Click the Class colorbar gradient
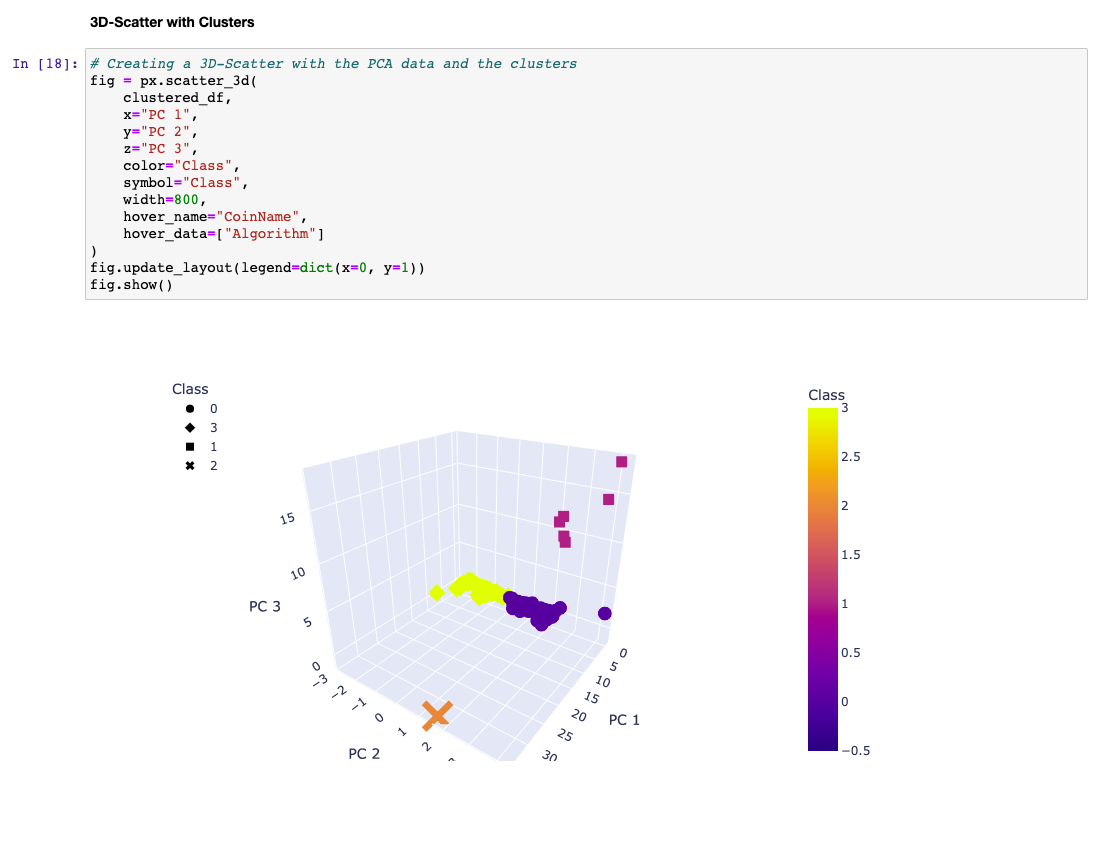Image resolution: width=1097 pixels, height=849 pixels. [823, 579]
